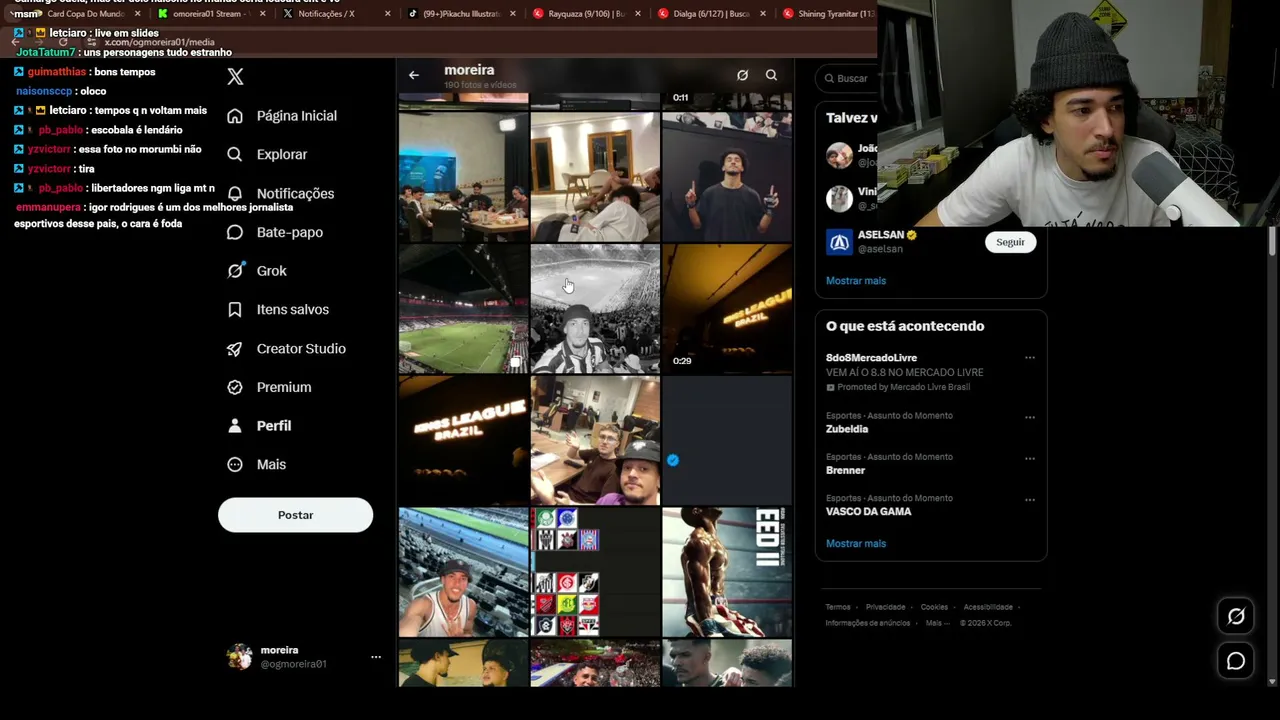Switch to the Pikachu Illustrator tab

coord(460,14)
